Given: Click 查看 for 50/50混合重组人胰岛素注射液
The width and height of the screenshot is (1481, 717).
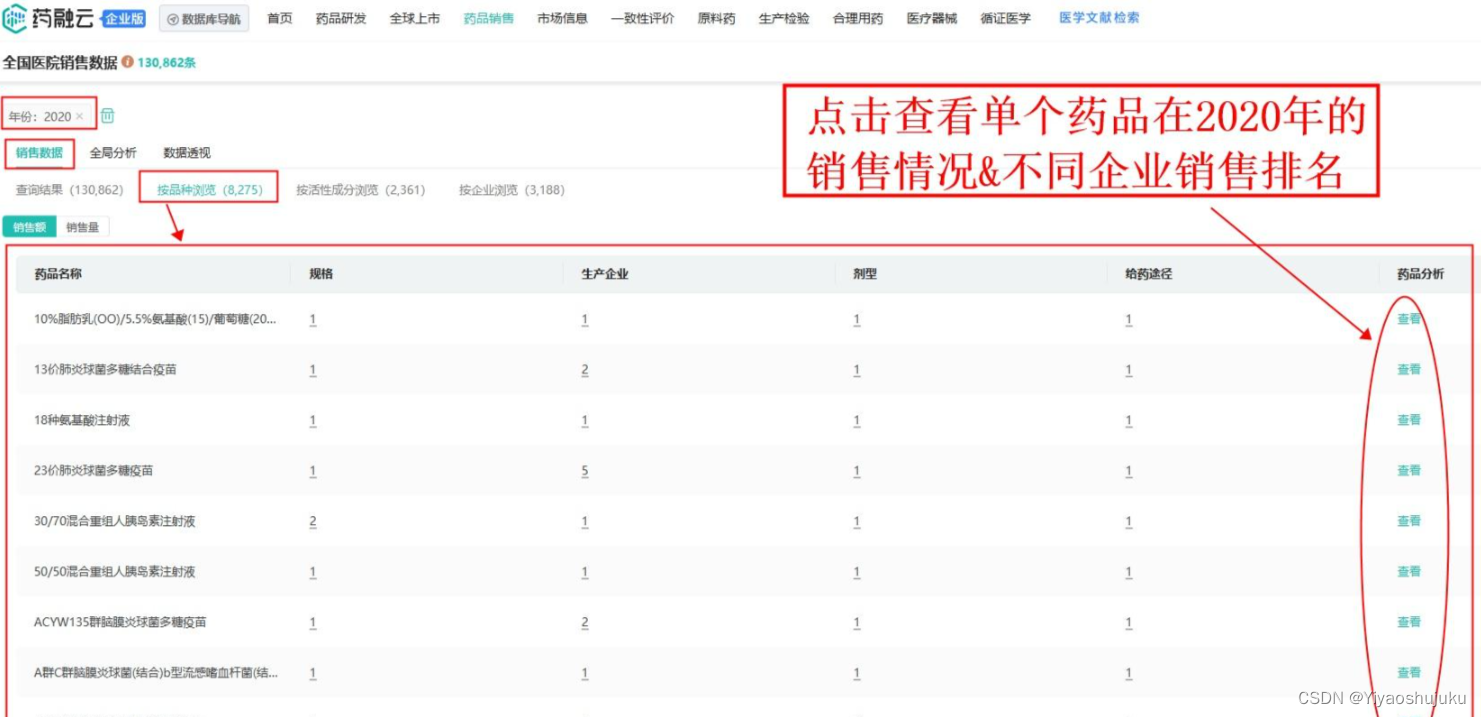Looking at the screenshot, I should click(1409, 571).
